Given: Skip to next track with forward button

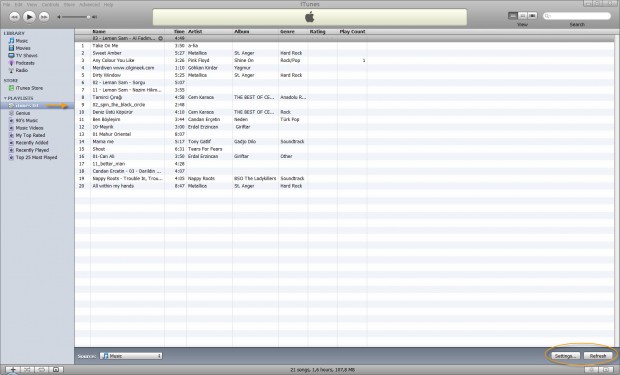Looking at the screenshot, I should [44, 17].
